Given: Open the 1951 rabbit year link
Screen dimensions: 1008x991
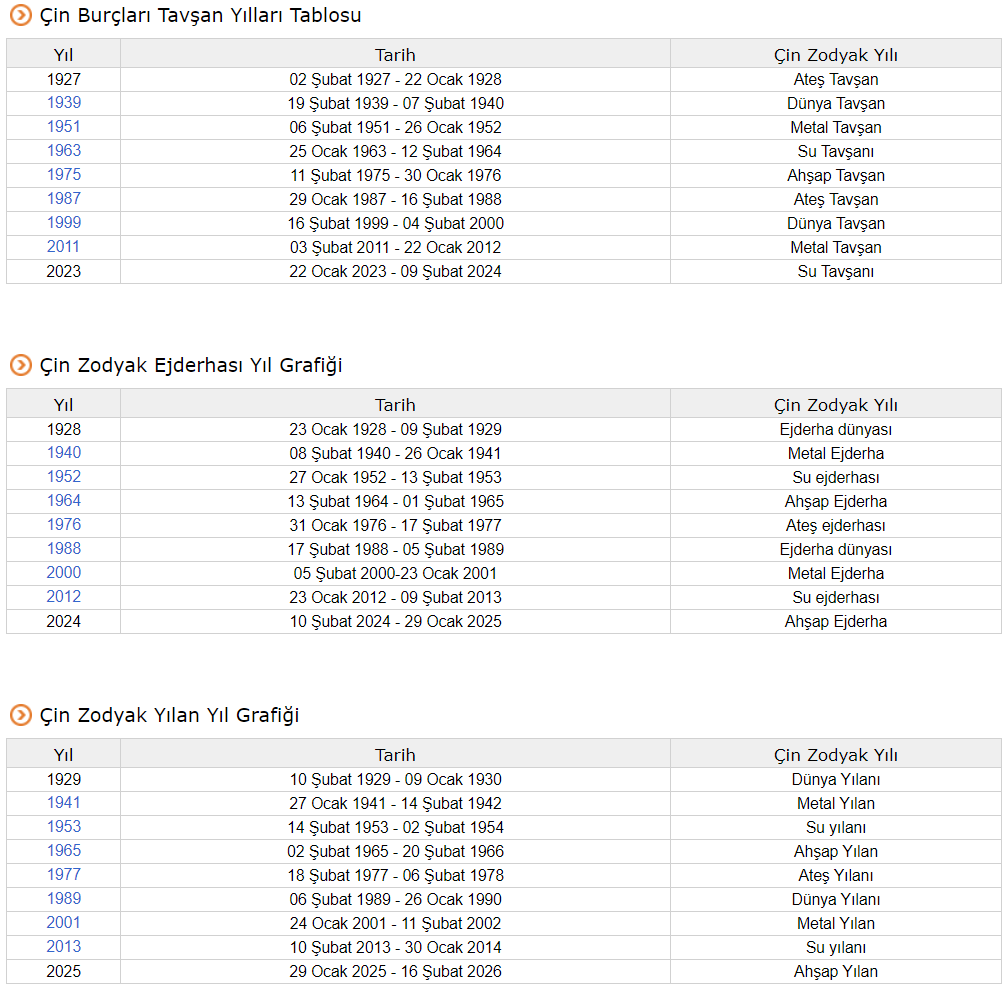Looking at the screenshot, I should point(64,127).
